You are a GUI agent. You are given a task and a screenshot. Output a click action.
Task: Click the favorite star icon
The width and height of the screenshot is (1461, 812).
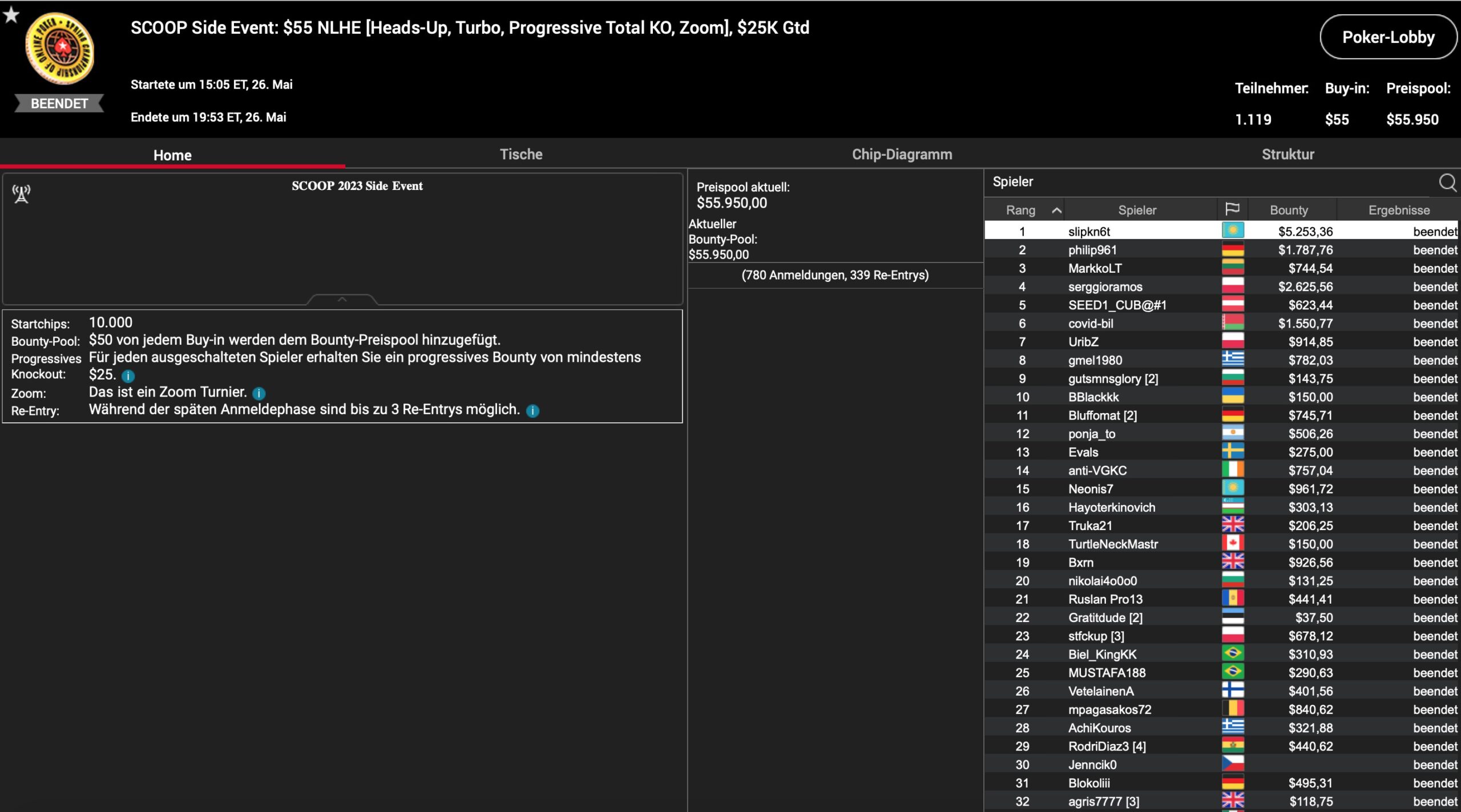(x=11, y=15)
